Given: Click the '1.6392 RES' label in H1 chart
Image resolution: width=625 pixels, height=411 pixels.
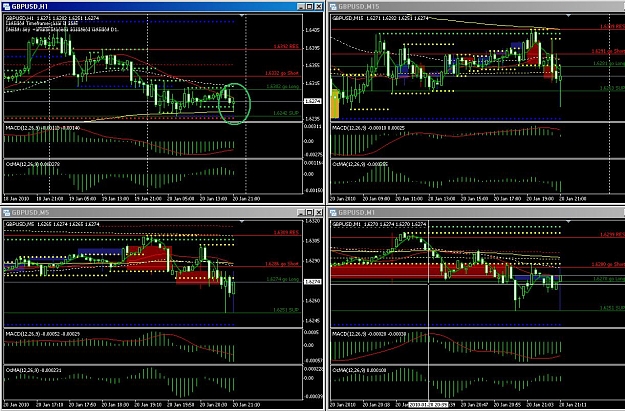Looking at the screenshot, I should click(286, 46).
